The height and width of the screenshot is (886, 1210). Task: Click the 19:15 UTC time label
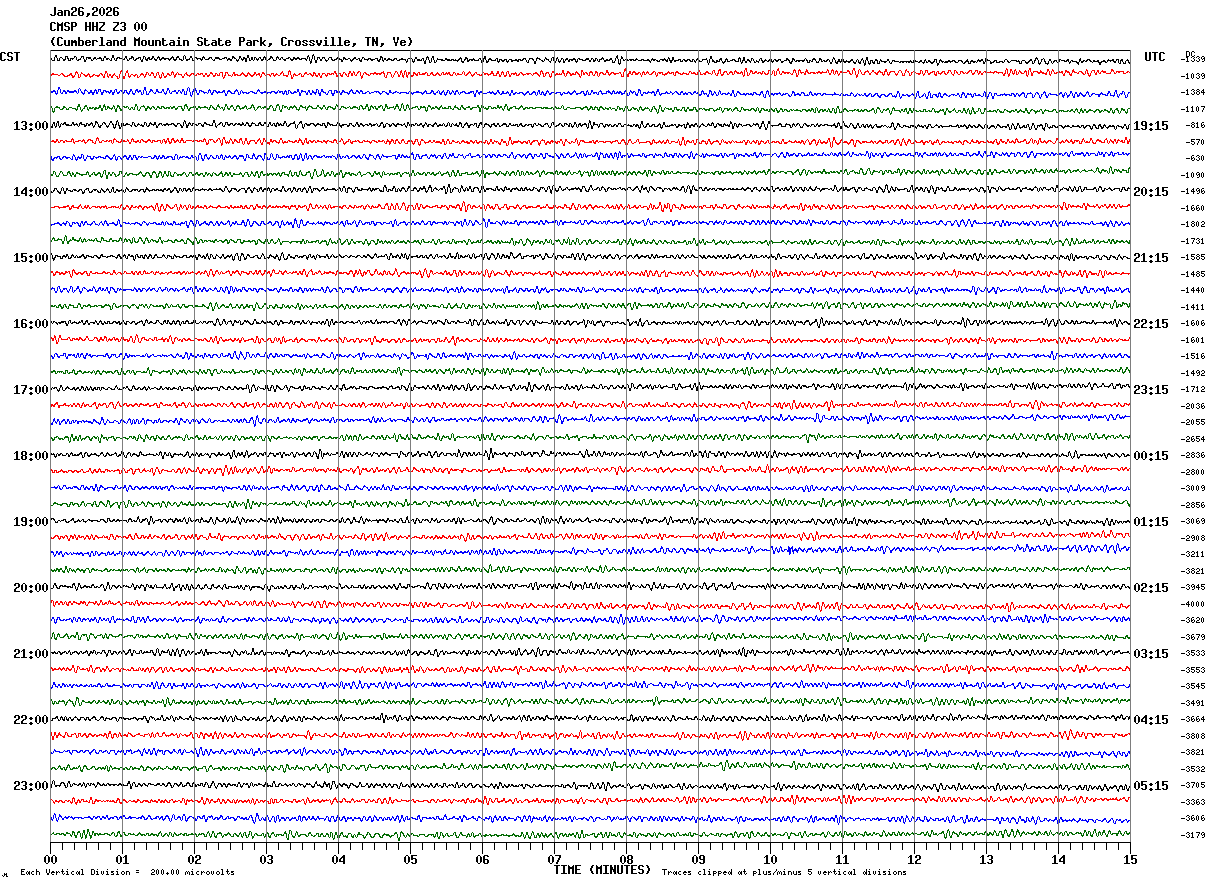[1151, 126]
